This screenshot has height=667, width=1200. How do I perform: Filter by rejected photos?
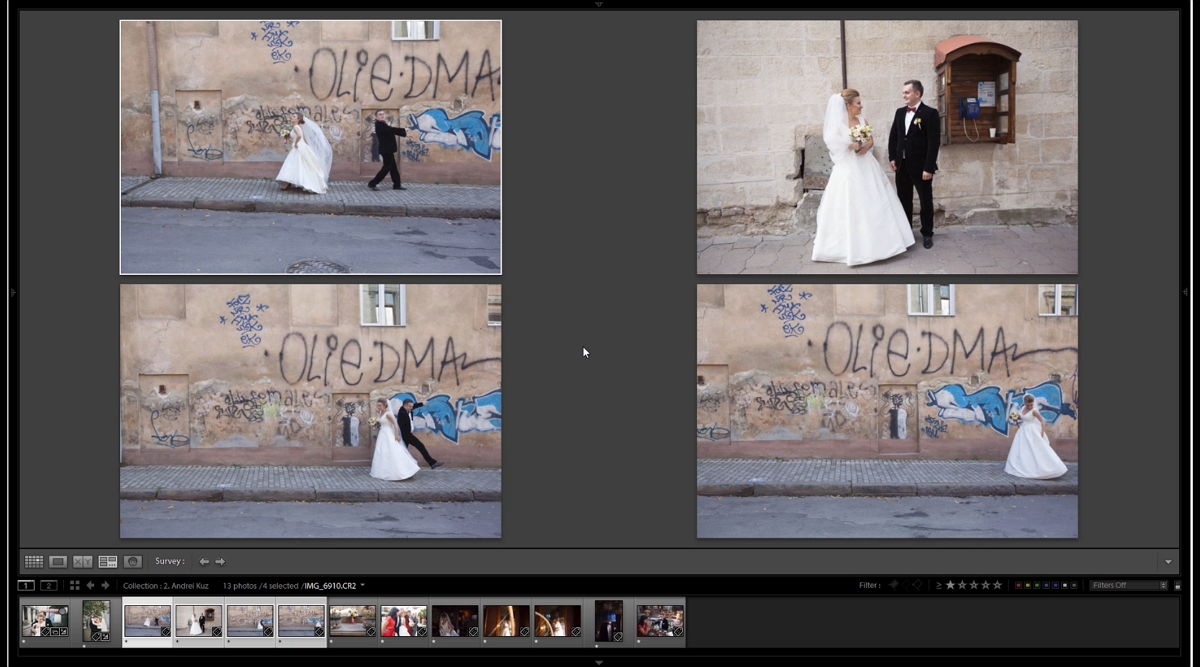(918, 585)
